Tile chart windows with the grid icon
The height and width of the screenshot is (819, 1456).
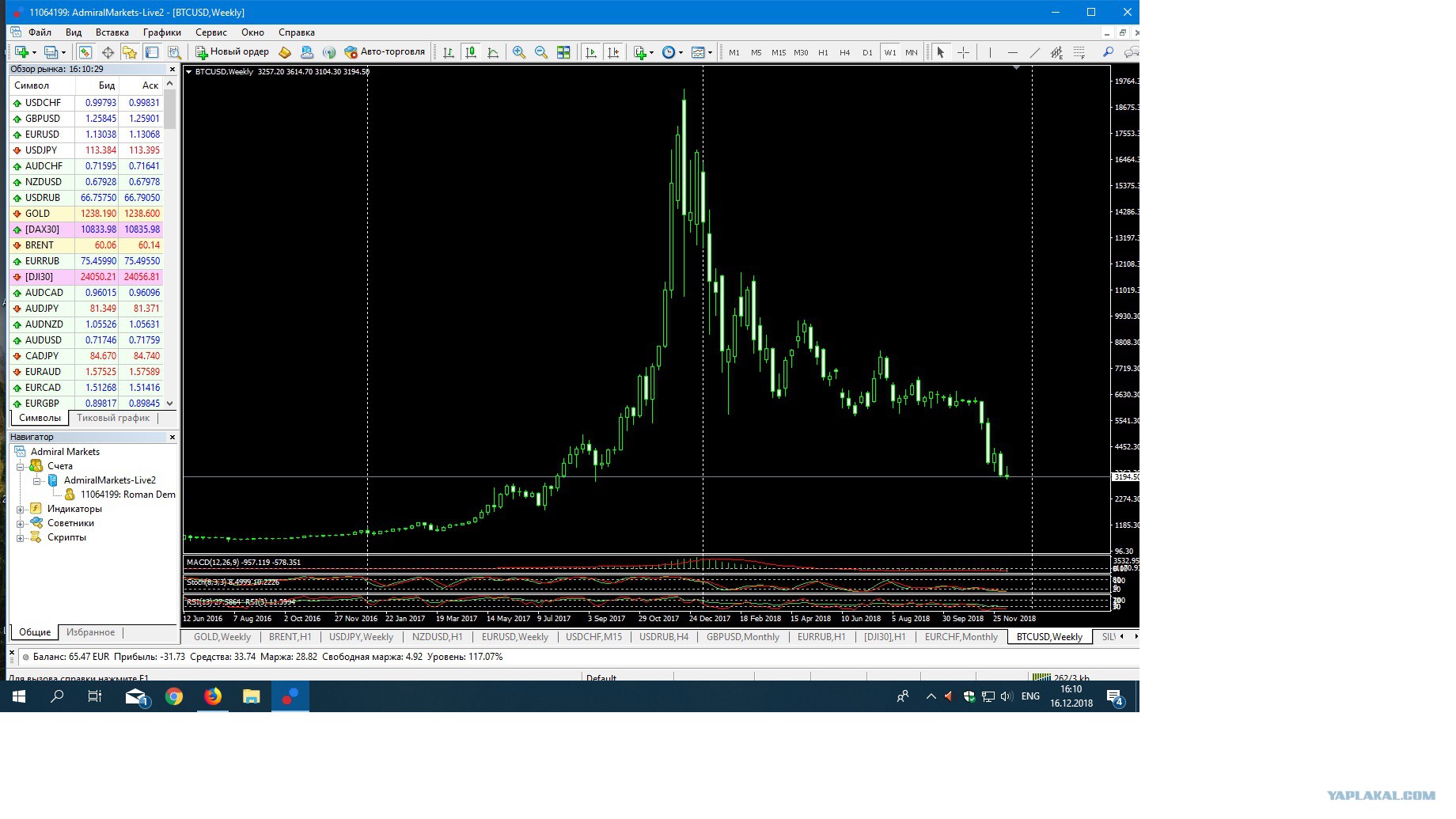(563, 52)
